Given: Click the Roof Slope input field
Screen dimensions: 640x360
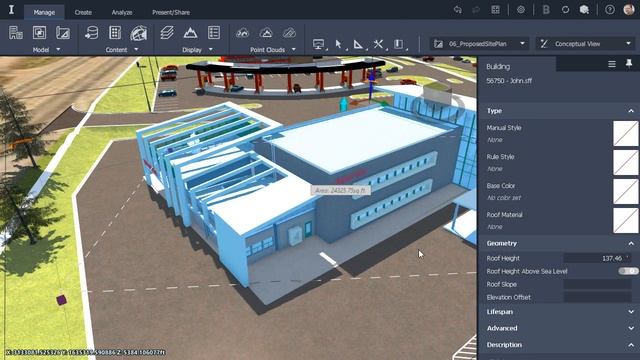Looking at the screenshot, I should 598,284.
